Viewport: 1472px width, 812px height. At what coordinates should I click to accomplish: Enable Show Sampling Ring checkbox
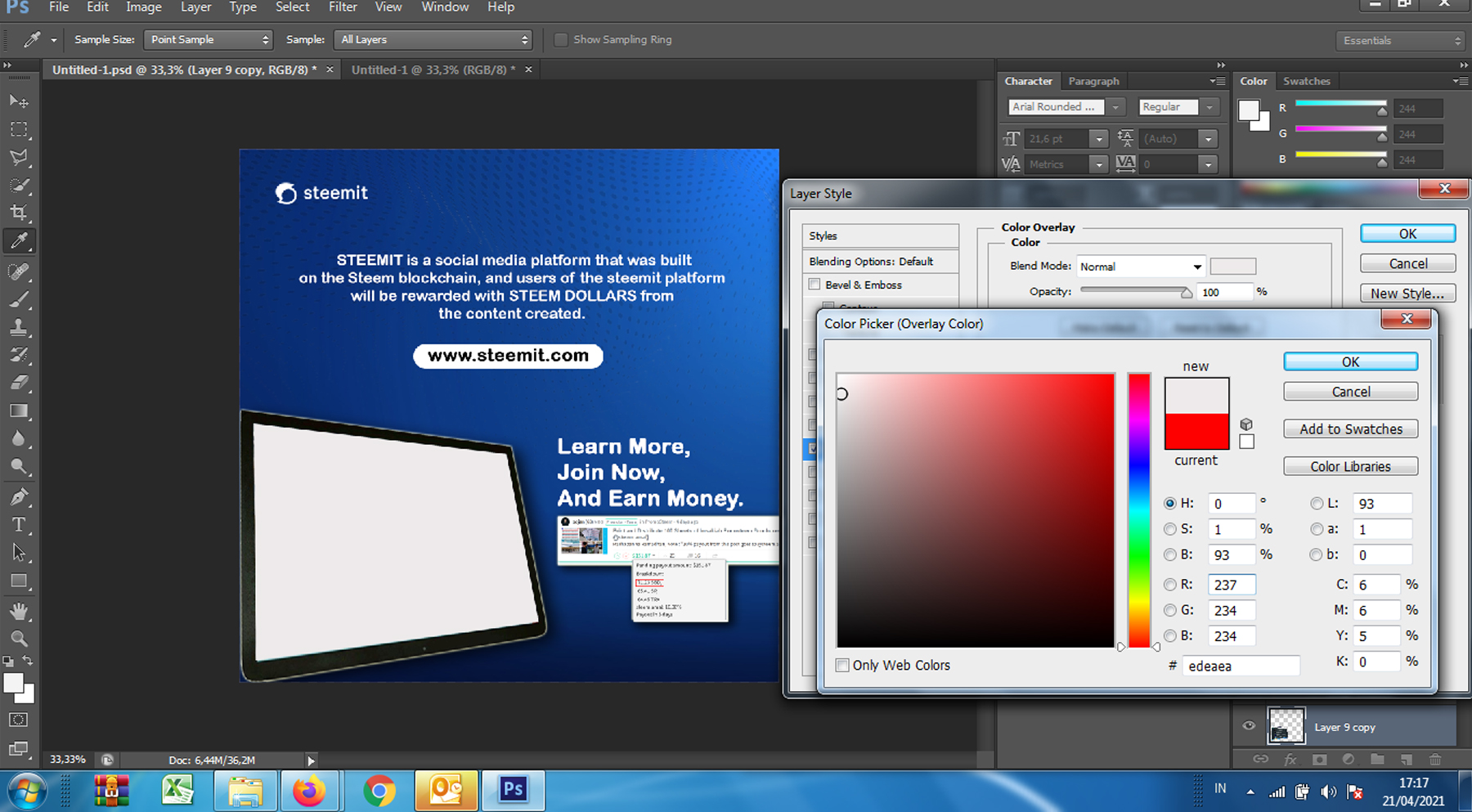(561, 40)
